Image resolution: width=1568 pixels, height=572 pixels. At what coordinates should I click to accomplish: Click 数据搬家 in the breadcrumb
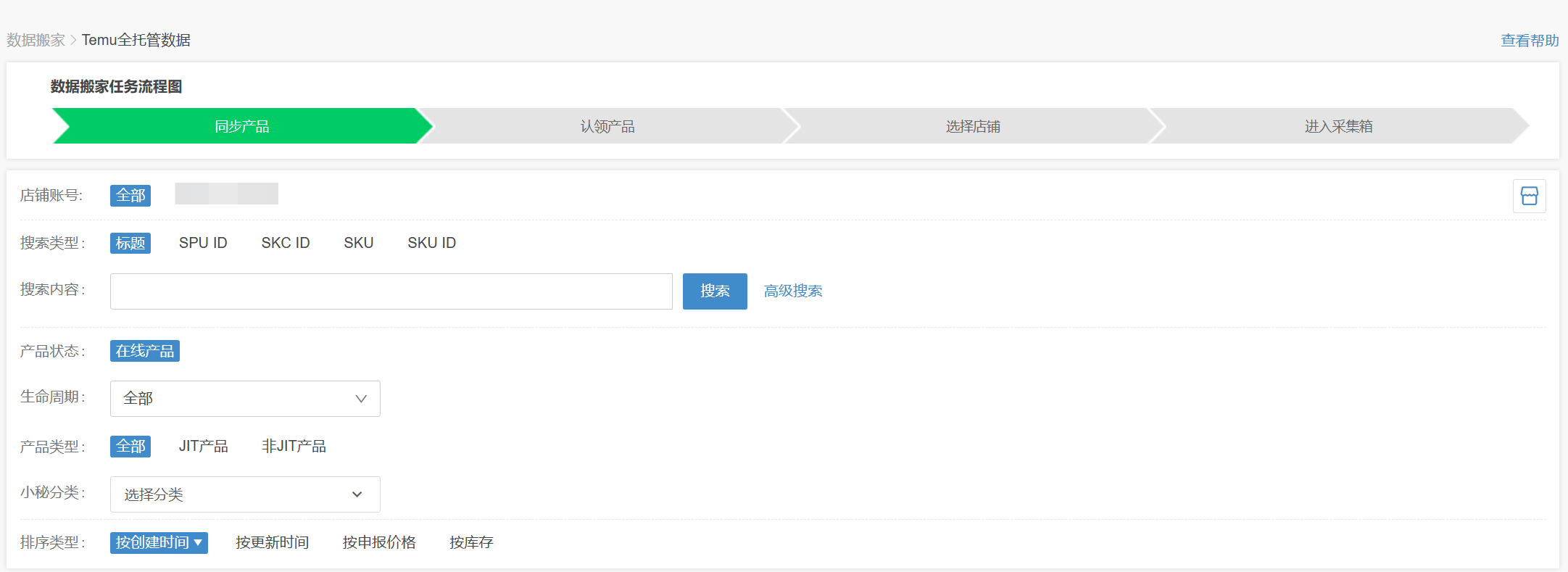tap(36, 40)
